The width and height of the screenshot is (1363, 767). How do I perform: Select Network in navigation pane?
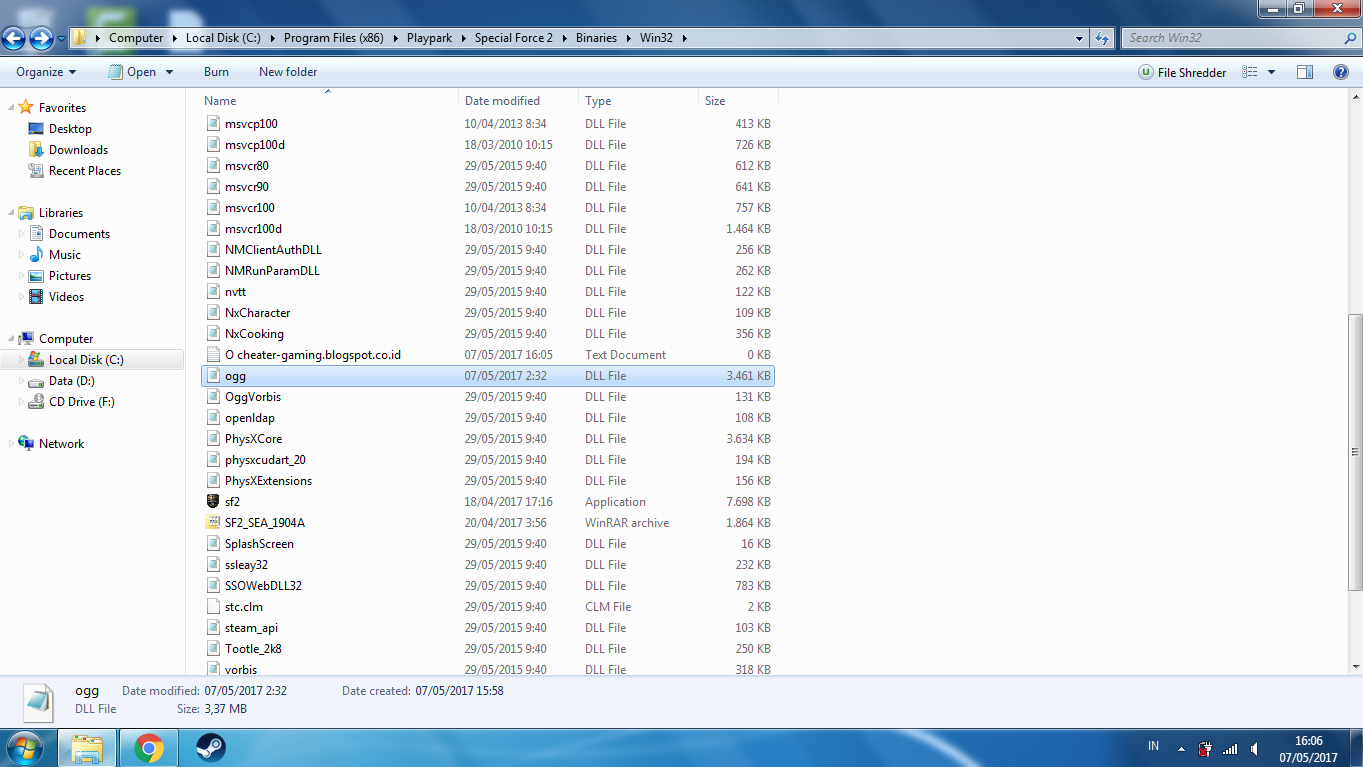[61, 444]
